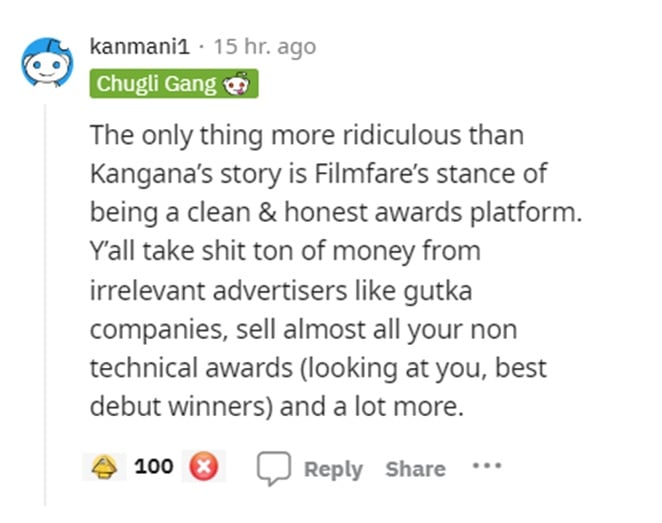The height and width of the screenshot is (523, 662).
Task: Click the vote count 100
Action: pos(154,467)
